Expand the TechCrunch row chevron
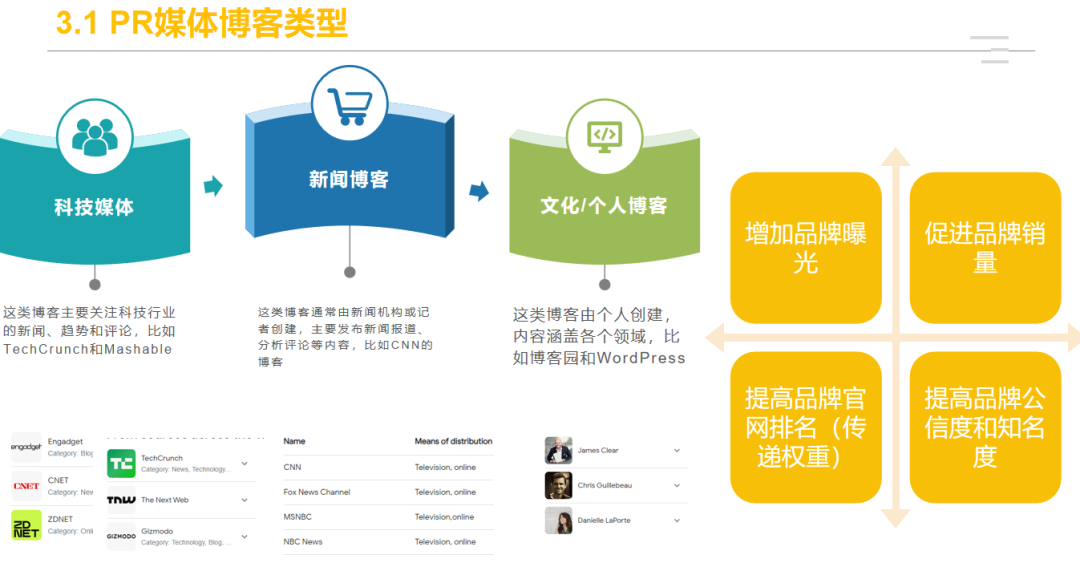Image resolution: width=1080 pixels, height=567 pixels. tap(245, 464)
